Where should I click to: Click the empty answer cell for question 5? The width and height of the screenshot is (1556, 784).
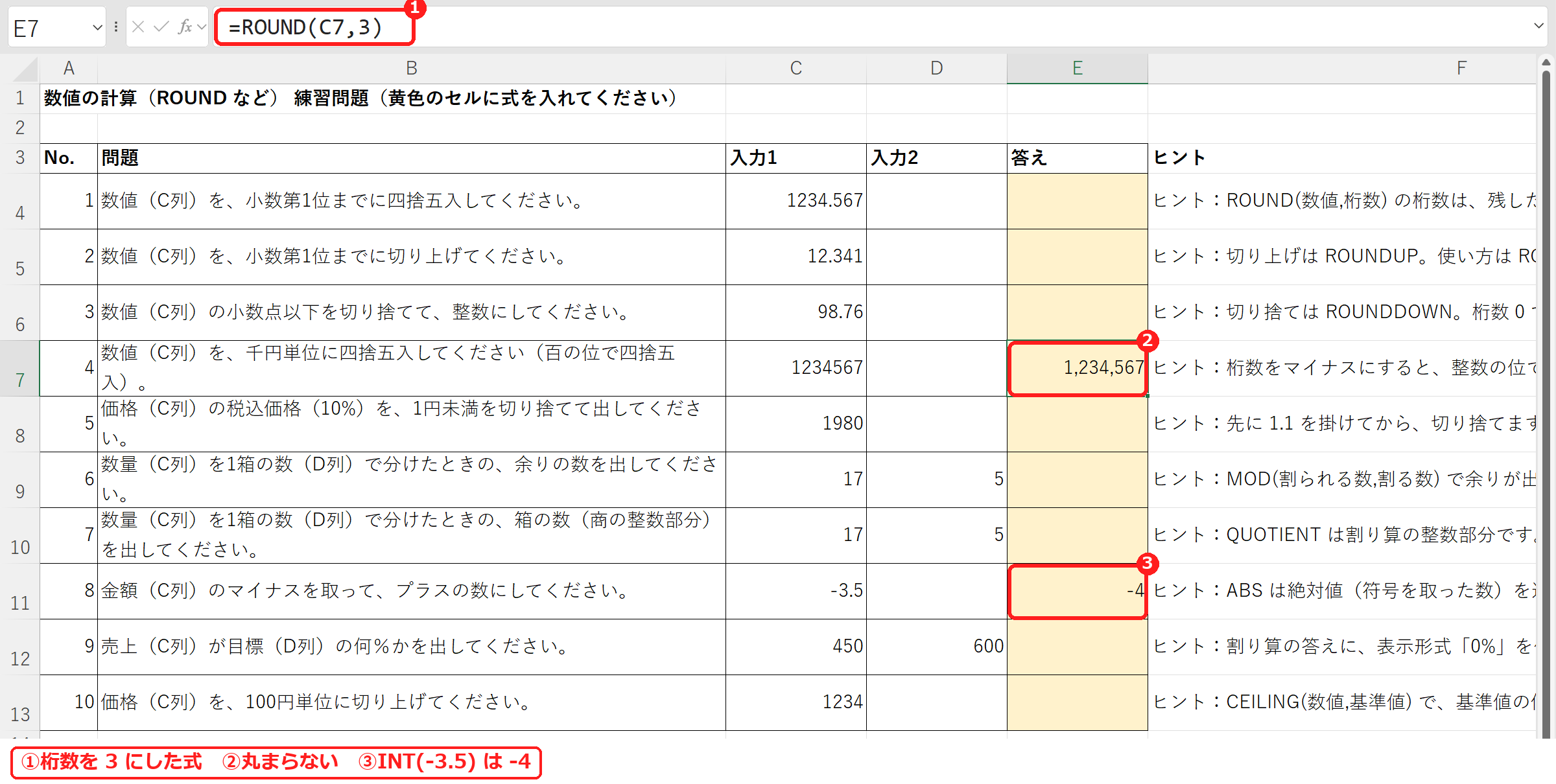(x=1078, y=424)
